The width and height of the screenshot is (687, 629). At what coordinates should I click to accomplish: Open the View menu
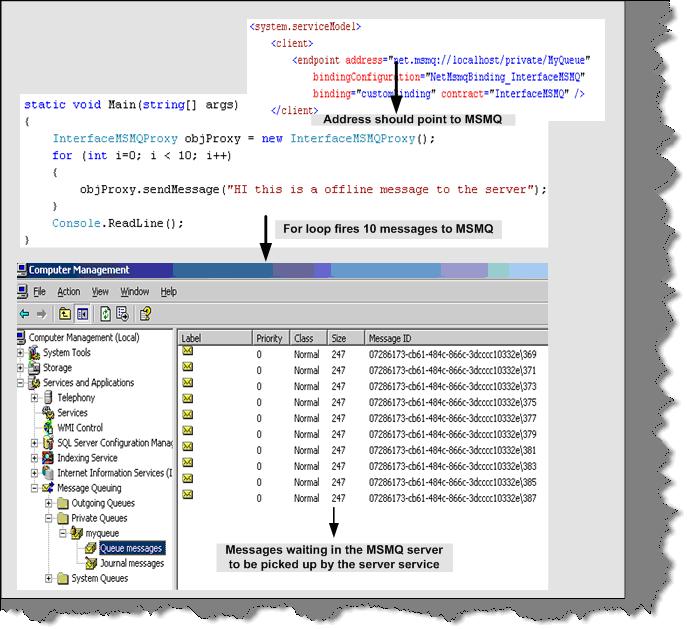tap(100, 292)
